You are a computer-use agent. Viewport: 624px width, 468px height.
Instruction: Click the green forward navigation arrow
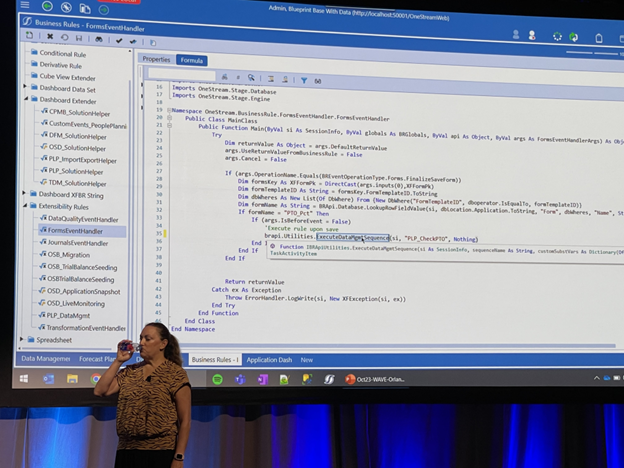point(104,9)
